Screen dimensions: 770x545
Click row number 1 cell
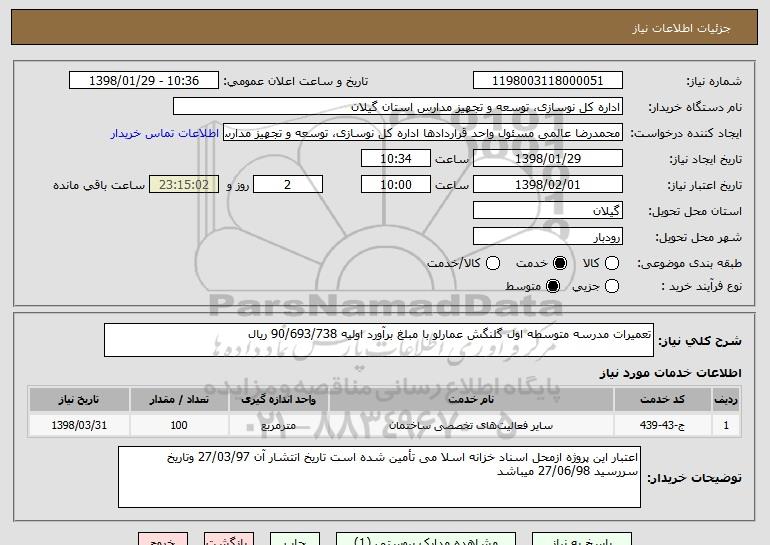point(726,425)
